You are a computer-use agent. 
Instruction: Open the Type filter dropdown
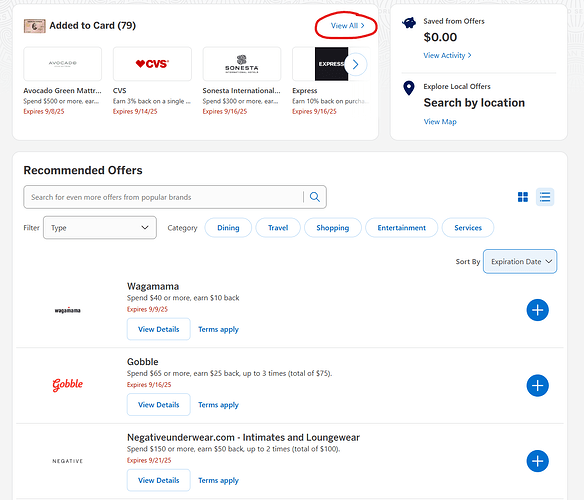click(100, 228)
